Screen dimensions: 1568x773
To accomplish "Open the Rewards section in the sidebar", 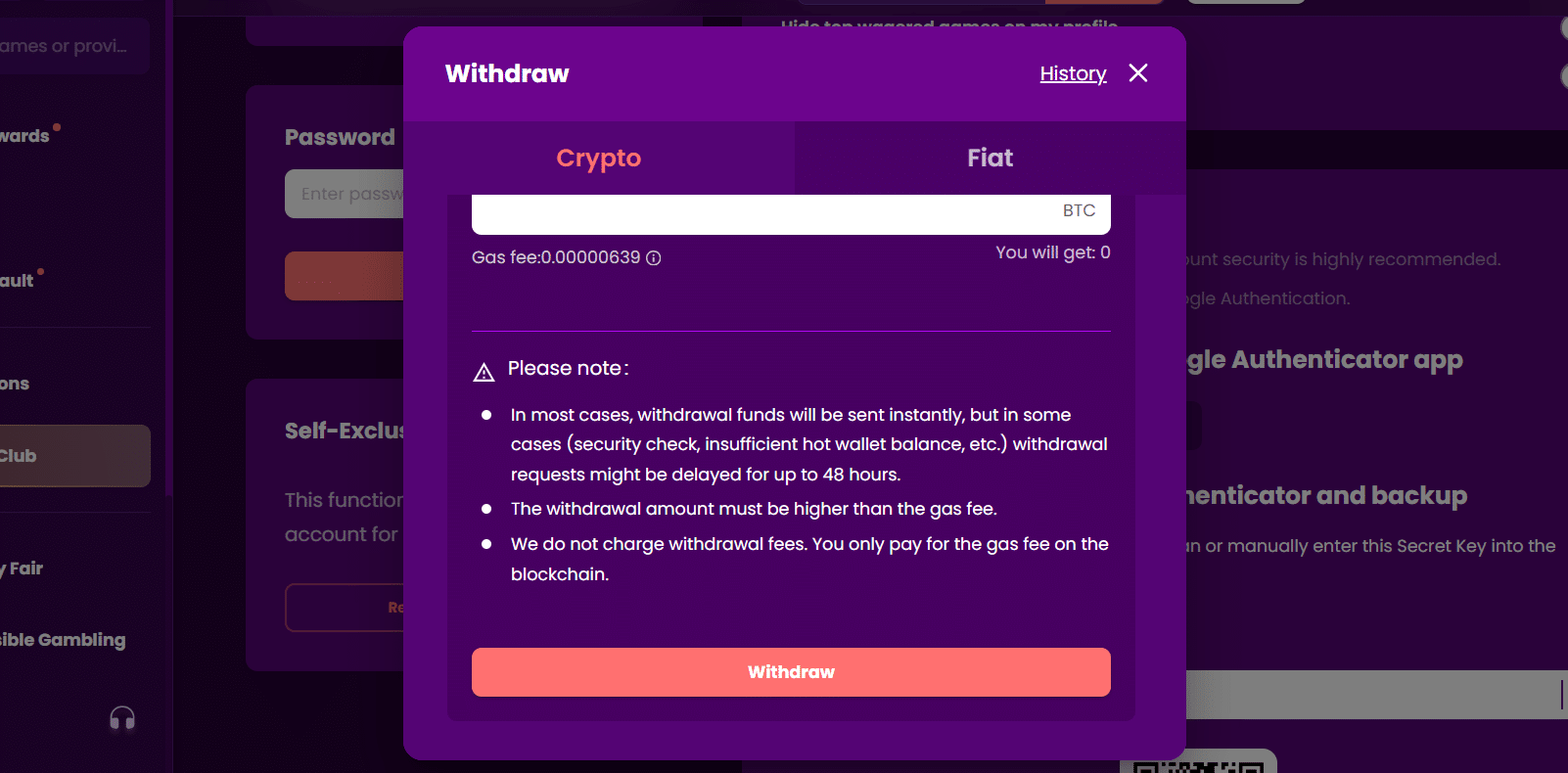I will [24, 135].
